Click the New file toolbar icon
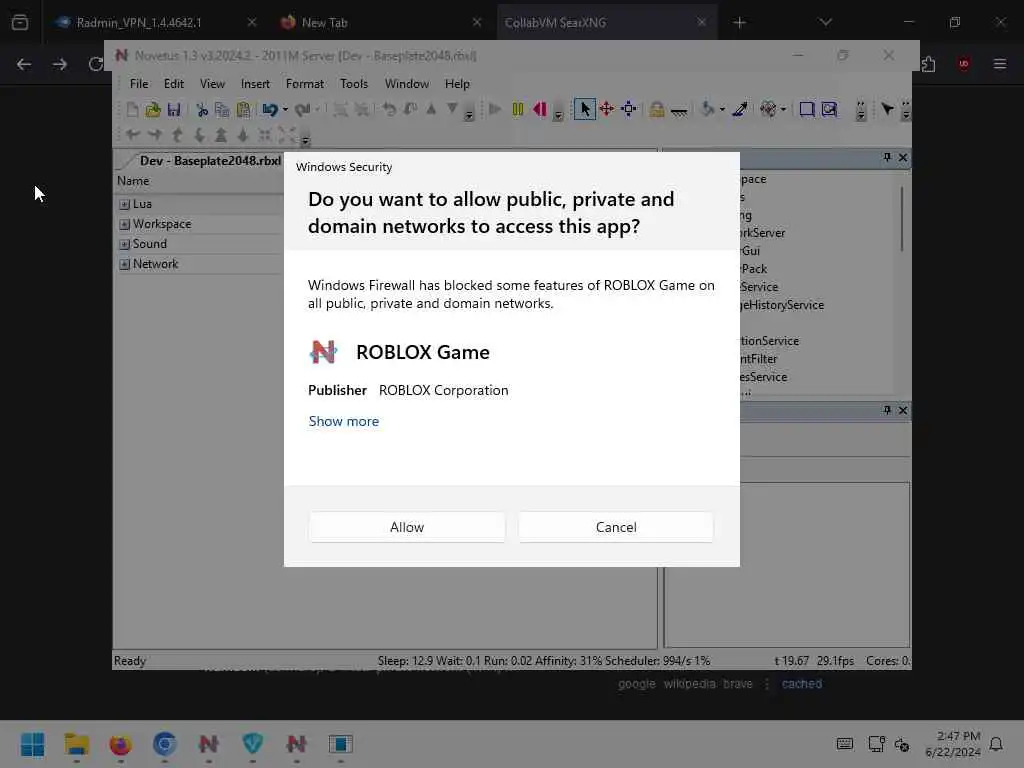This screenshot has width=1024, height=768. pos(132,110)
